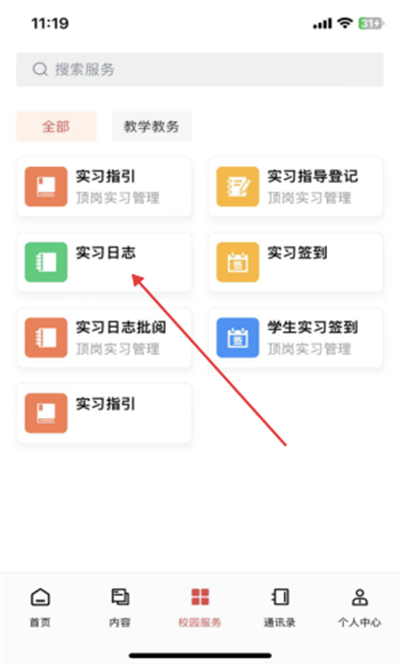
Task: Tap the green 实习日志 notebook icon
Action: (46, 262)
